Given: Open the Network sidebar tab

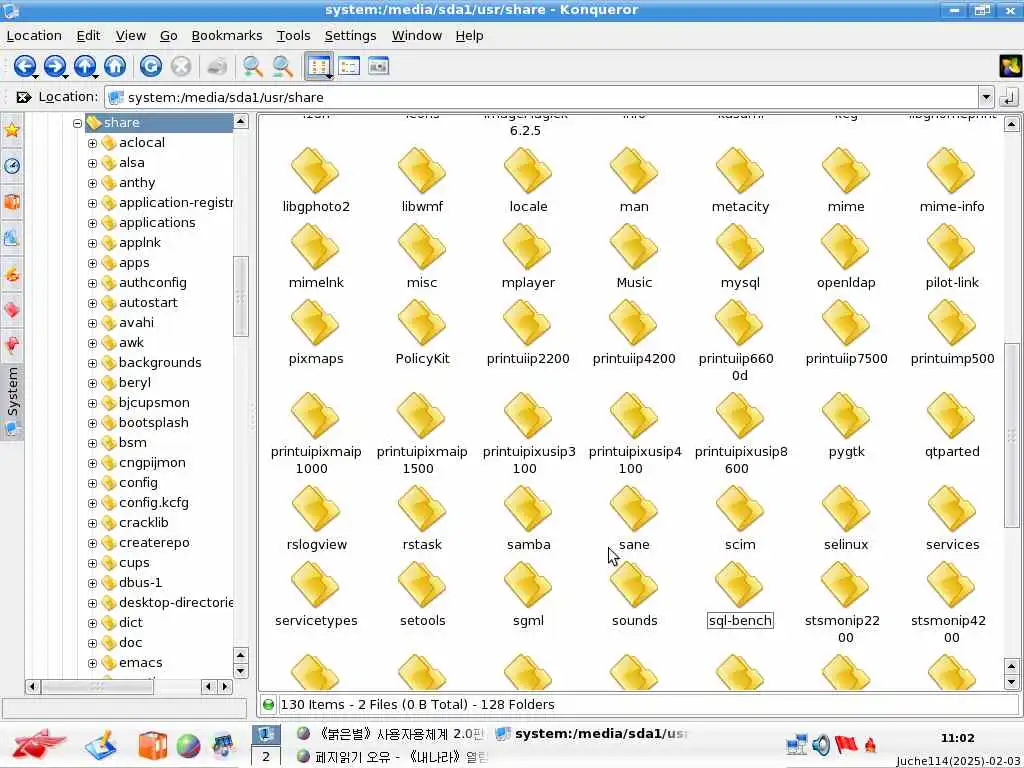Looking at the screenshot, I should pyautogui.click(x=12, y=238).
